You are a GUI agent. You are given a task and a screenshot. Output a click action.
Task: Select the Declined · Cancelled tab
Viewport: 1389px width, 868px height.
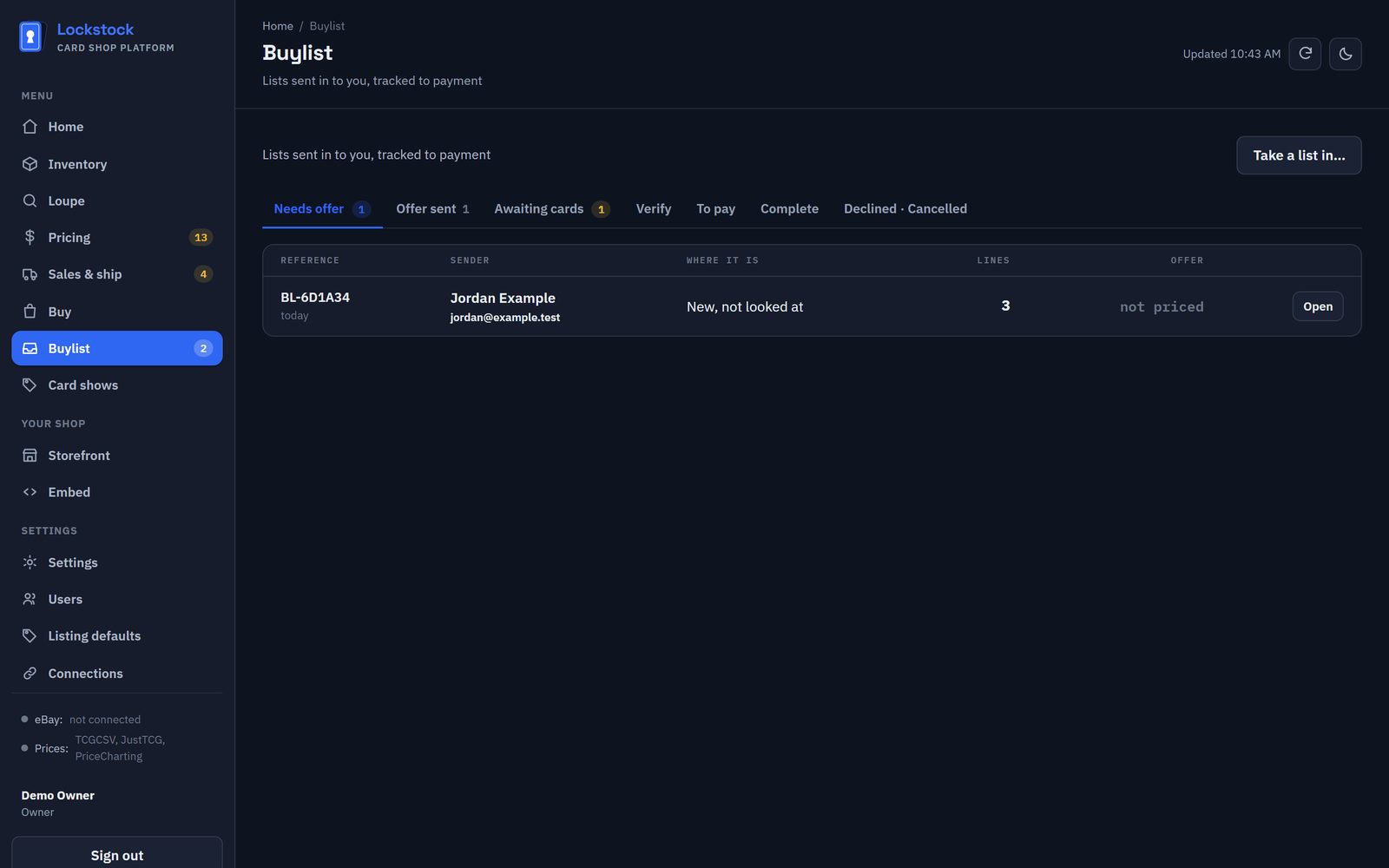pyautogui.click(x=905, y=209)
